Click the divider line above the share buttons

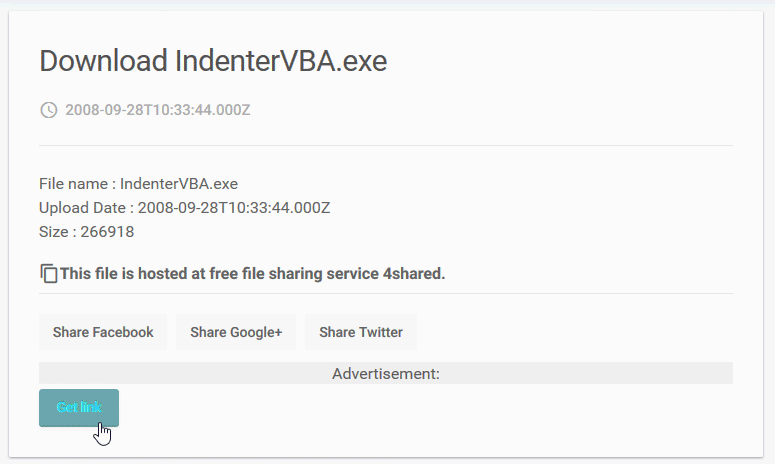tap(386, 294)
